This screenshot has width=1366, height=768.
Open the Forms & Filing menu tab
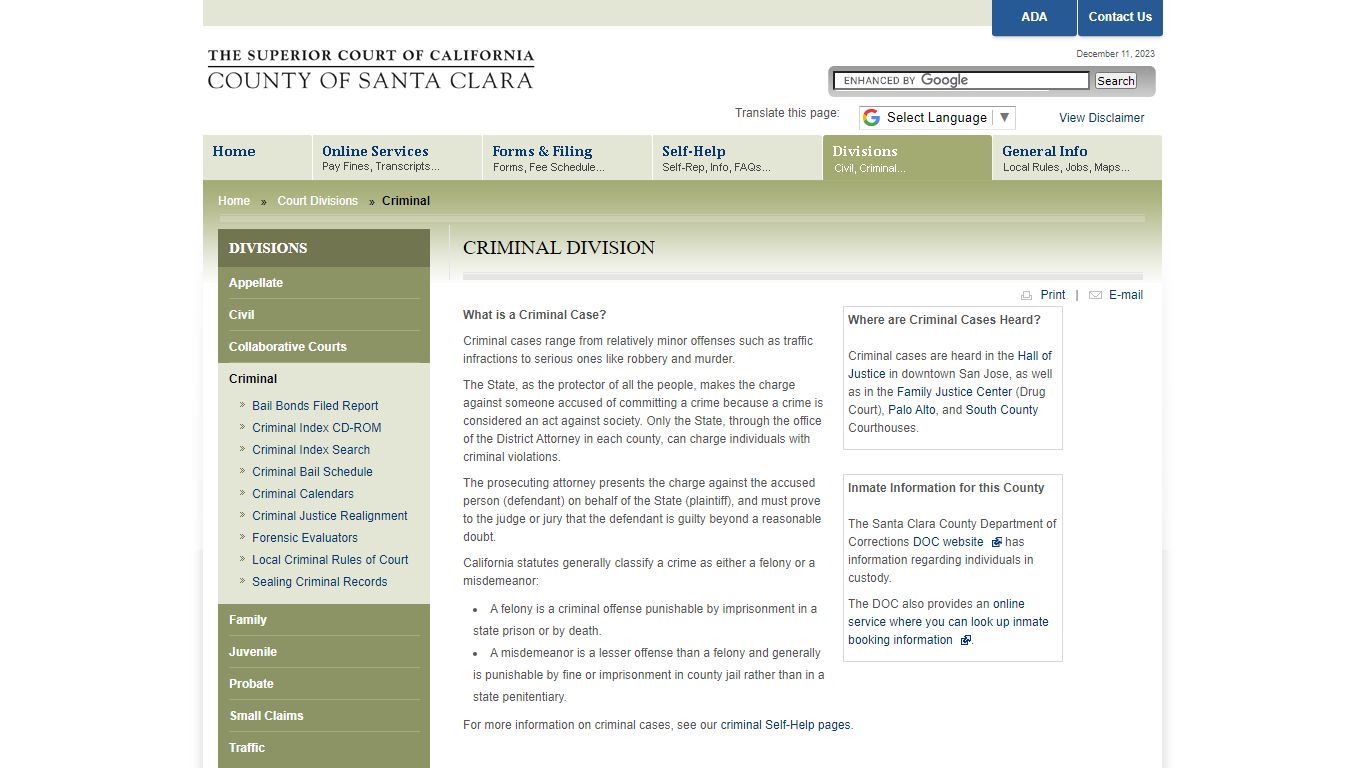coord(567,157)
